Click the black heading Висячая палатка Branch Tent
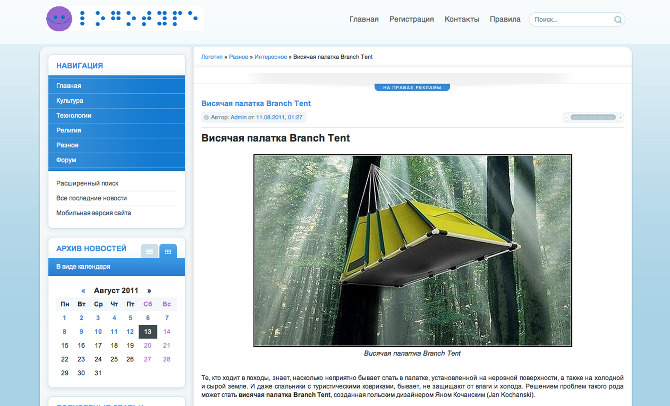 pyautogui.click(x=276, y=138)
